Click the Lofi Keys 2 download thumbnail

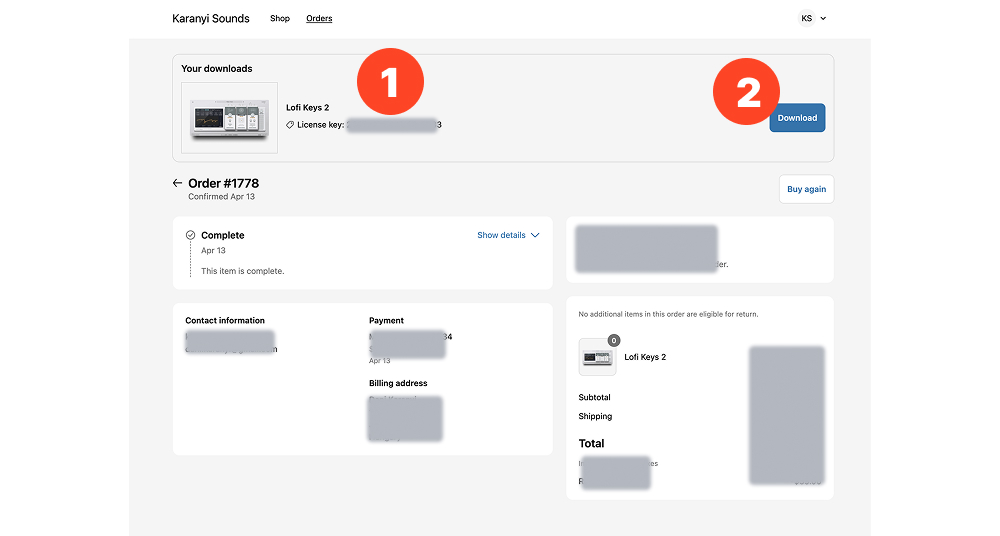coord(230,117)
